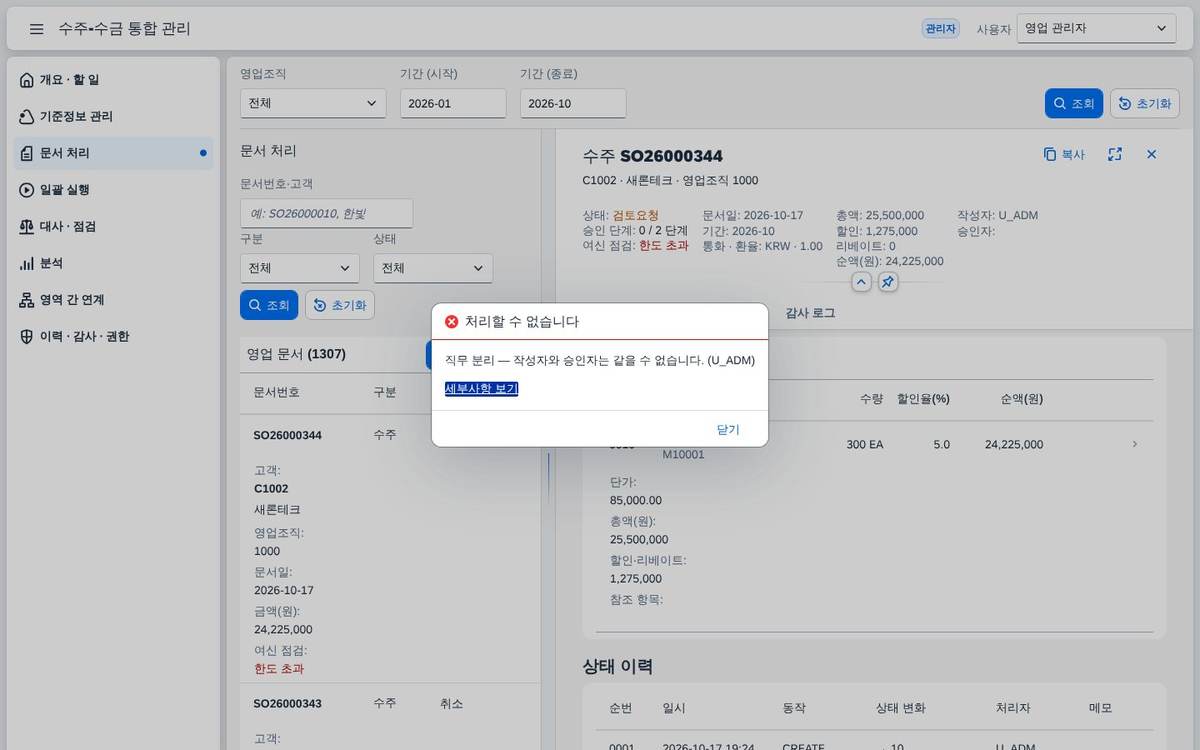
Task: Open the 영업조직 dropdown
Action: pos(313,103)
